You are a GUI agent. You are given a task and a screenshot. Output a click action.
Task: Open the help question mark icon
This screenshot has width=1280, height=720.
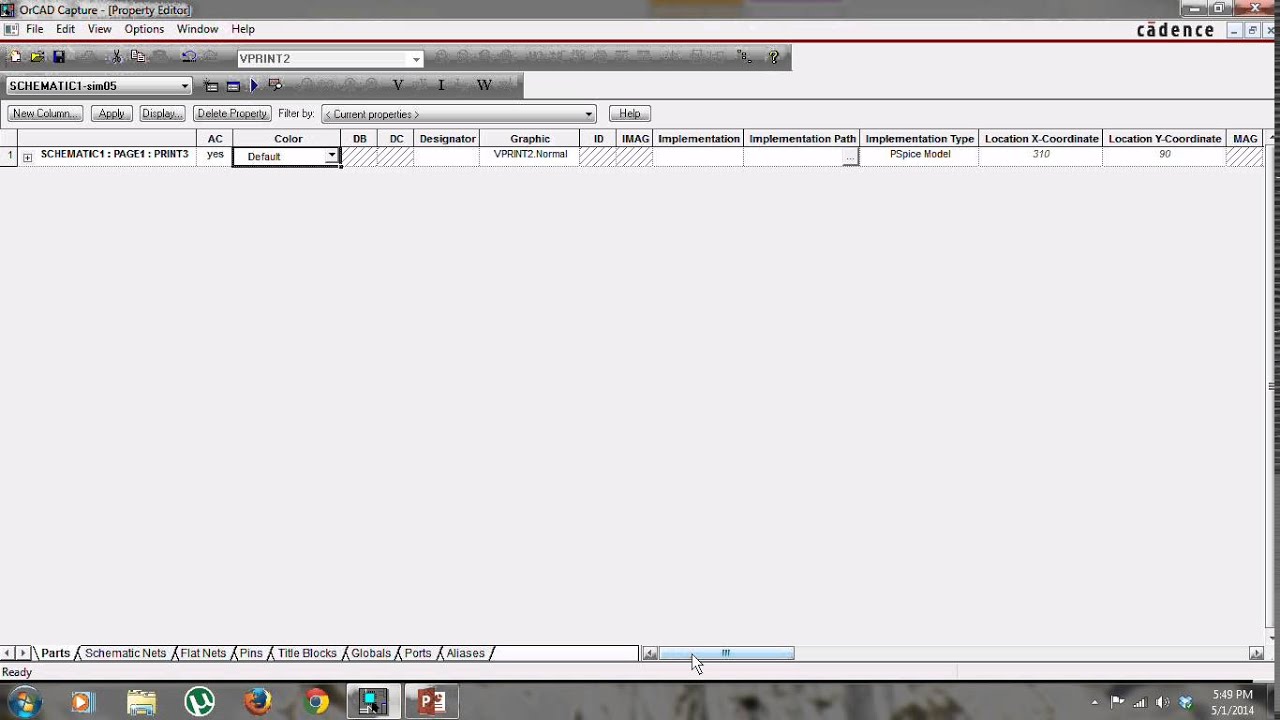(773, 58)
